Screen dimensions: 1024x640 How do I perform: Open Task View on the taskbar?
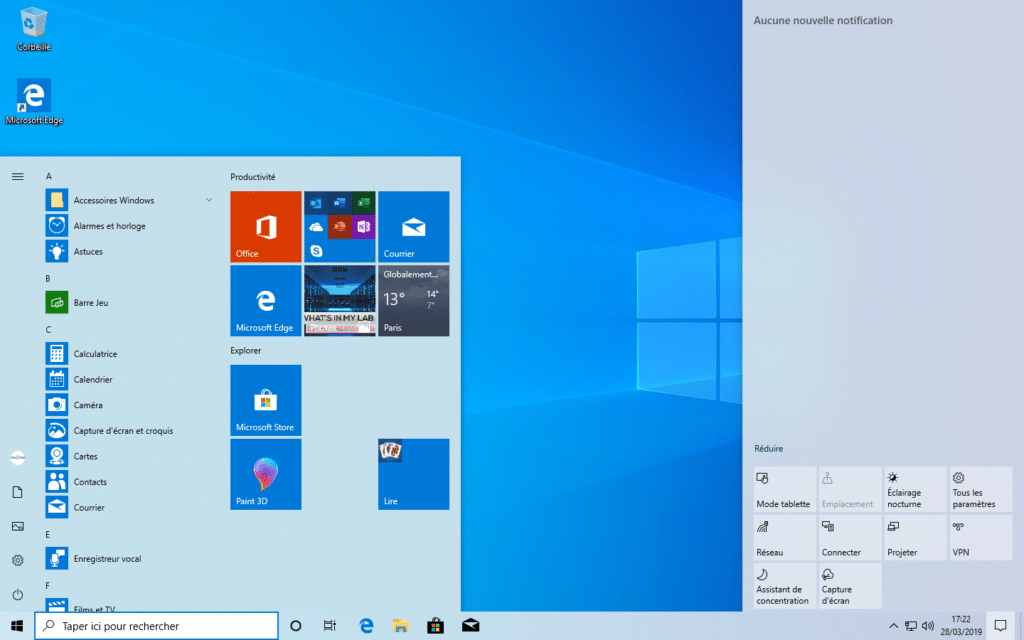click(330, 626)
